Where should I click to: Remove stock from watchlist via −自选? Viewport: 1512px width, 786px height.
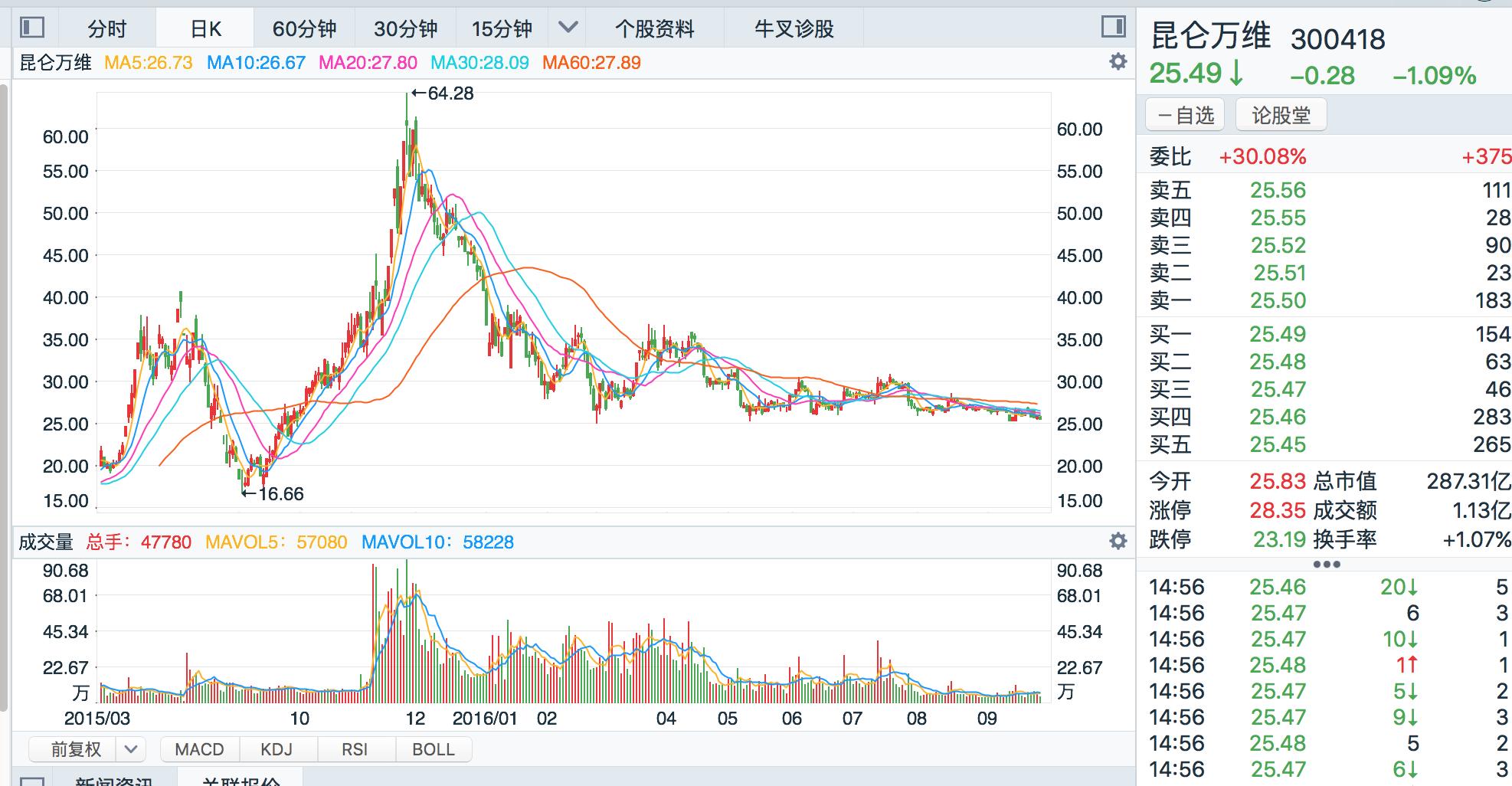point(1184,114)
